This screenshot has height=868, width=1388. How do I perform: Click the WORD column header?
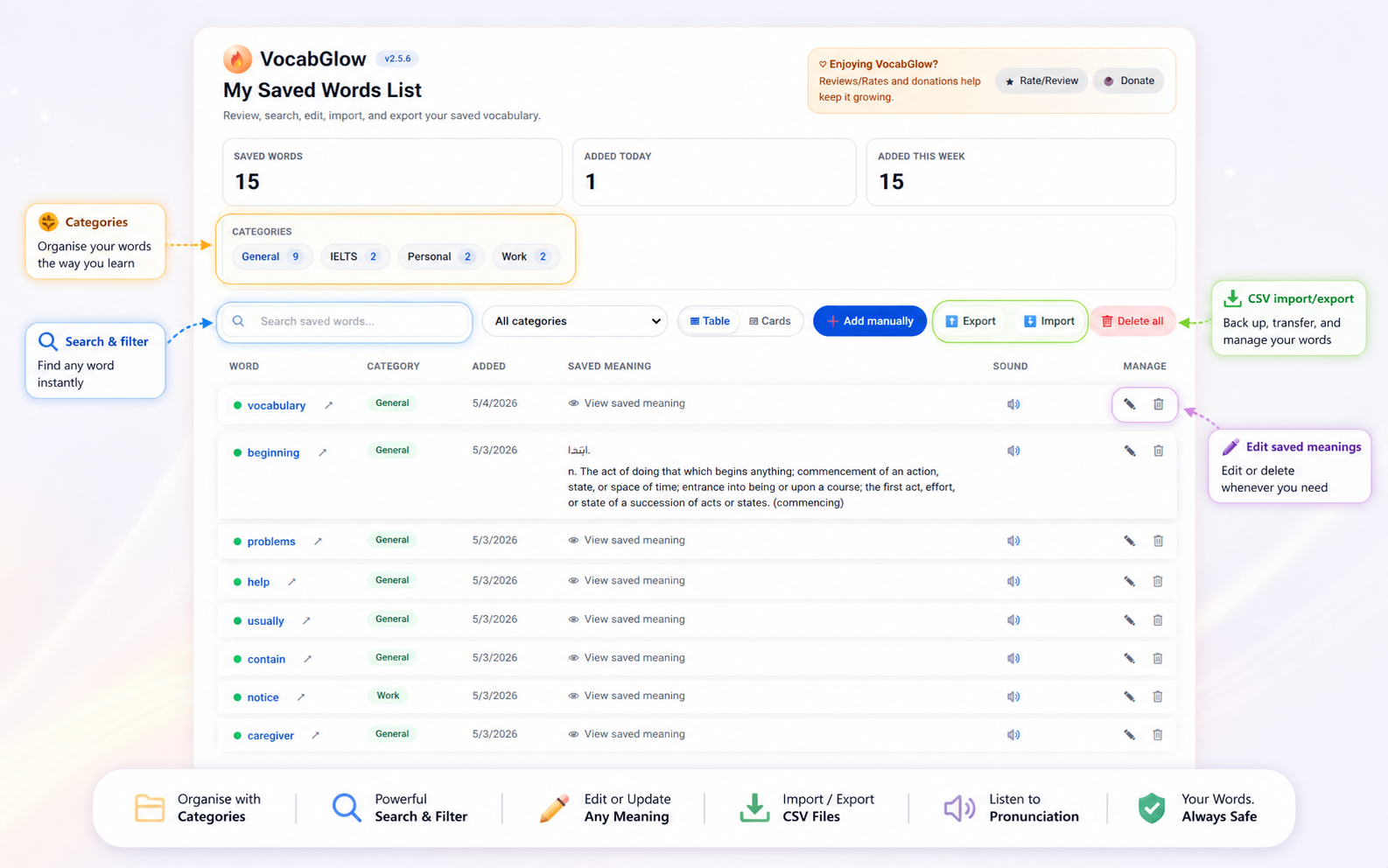click(244, 366)
